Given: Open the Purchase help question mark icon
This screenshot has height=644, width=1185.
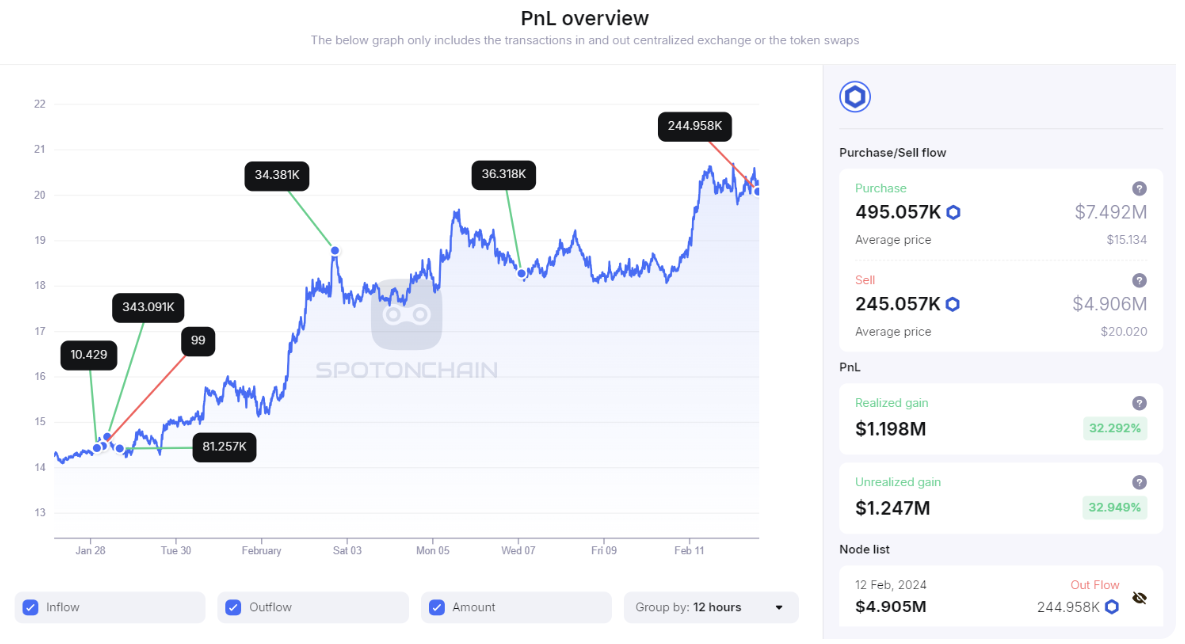Looking at the screenshot, I should coord(1139,189).
